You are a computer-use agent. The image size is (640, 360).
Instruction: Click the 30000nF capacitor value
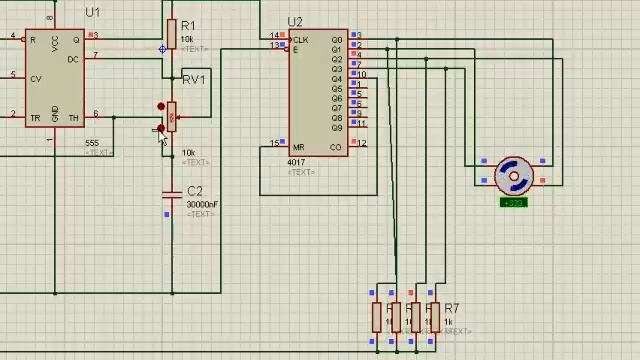pyautogui.click(x=202, y=204)
